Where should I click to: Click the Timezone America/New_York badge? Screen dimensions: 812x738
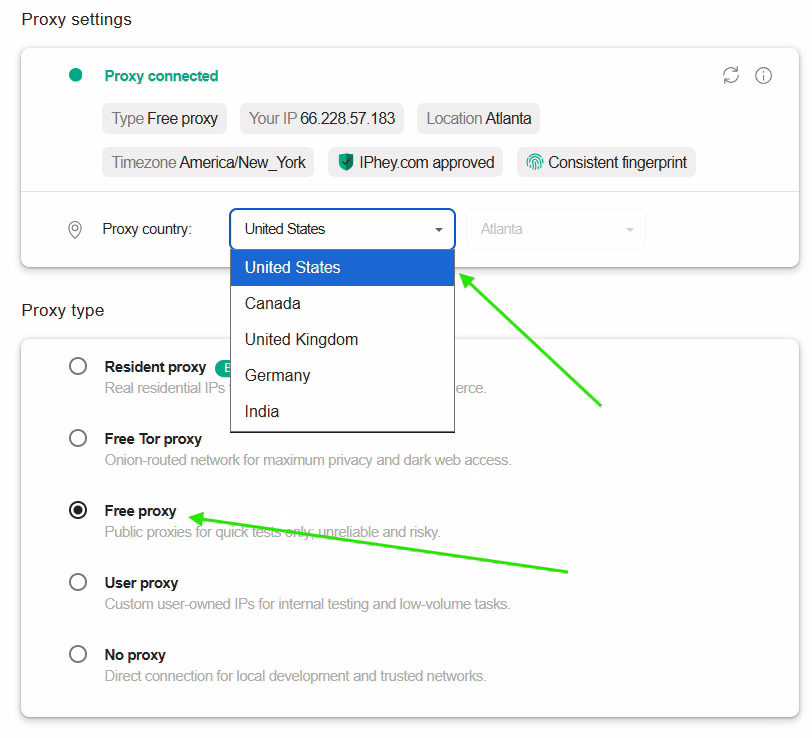click(x=208, y=162)
